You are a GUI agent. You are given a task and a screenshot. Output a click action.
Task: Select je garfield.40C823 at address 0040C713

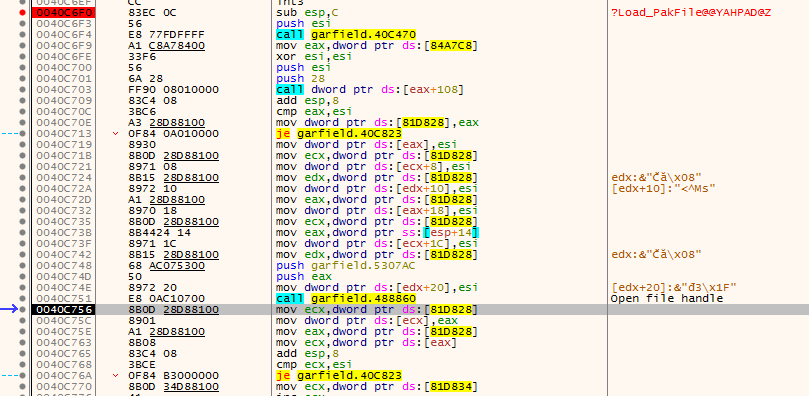[x=339, y=134]
